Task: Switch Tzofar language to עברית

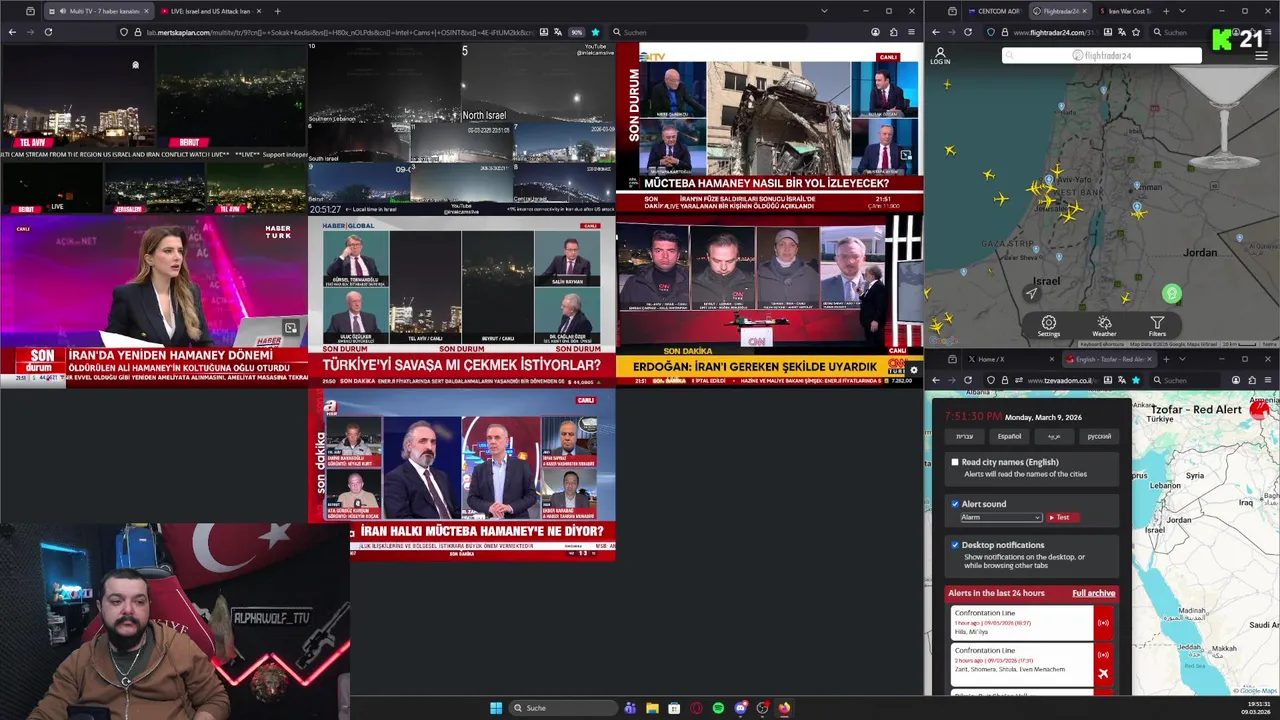Action: (964, 436)
